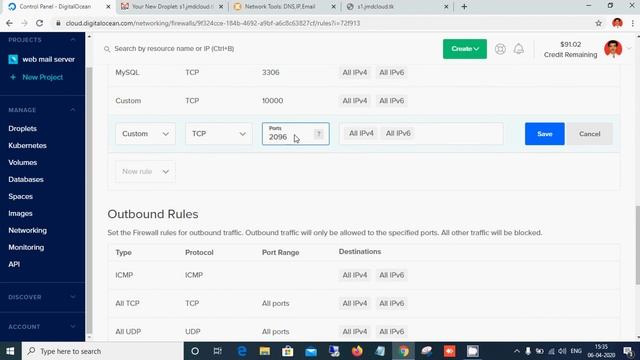Open Mail app from taskbar
640x360 pixels.
click(311, 351)
